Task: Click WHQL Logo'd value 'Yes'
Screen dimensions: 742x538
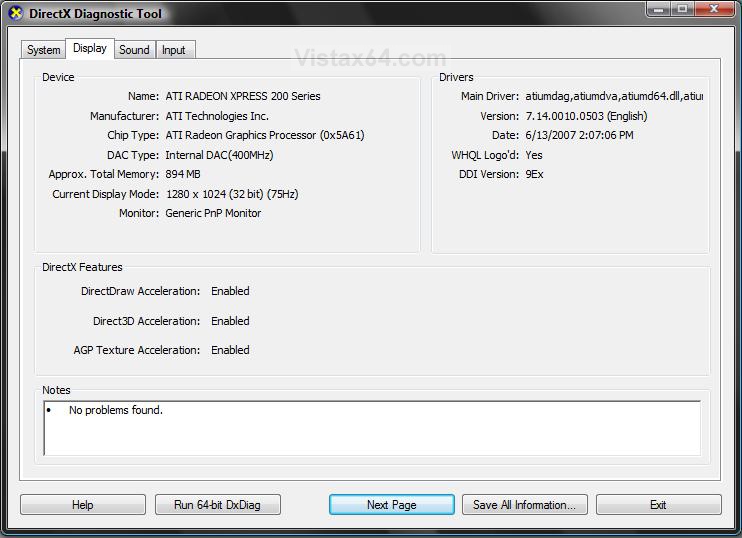Action: click(x=534, y=155)
